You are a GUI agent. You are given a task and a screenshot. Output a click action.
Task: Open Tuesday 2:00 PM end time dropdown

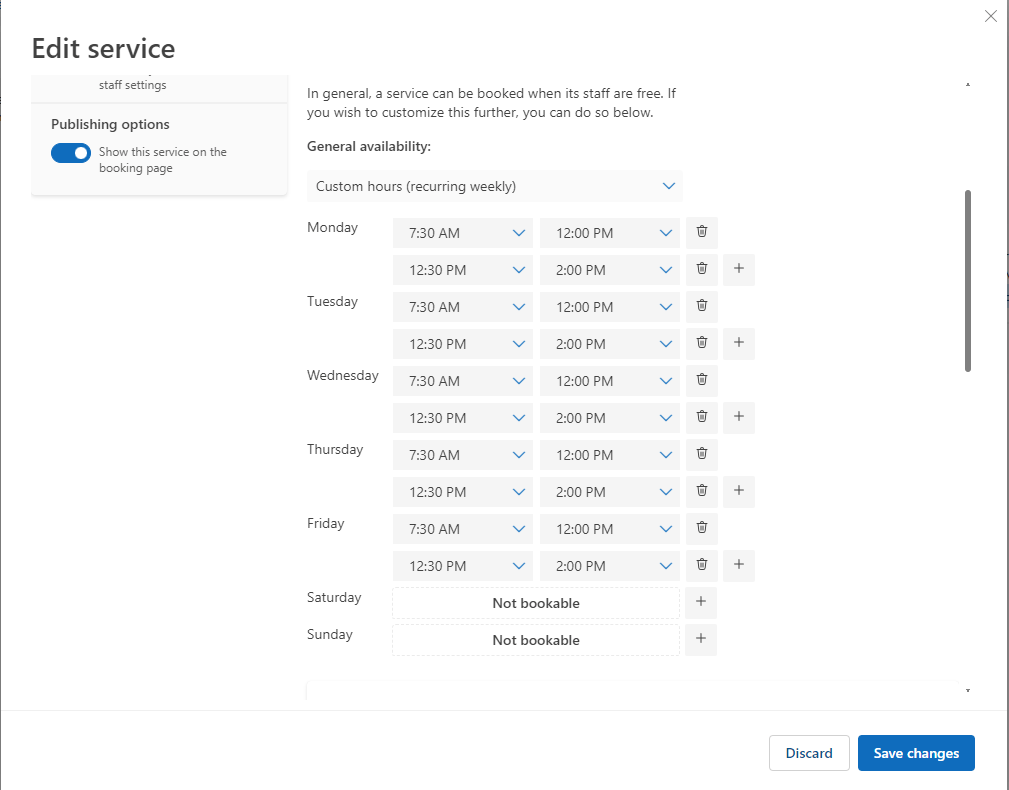click(609, 344)
